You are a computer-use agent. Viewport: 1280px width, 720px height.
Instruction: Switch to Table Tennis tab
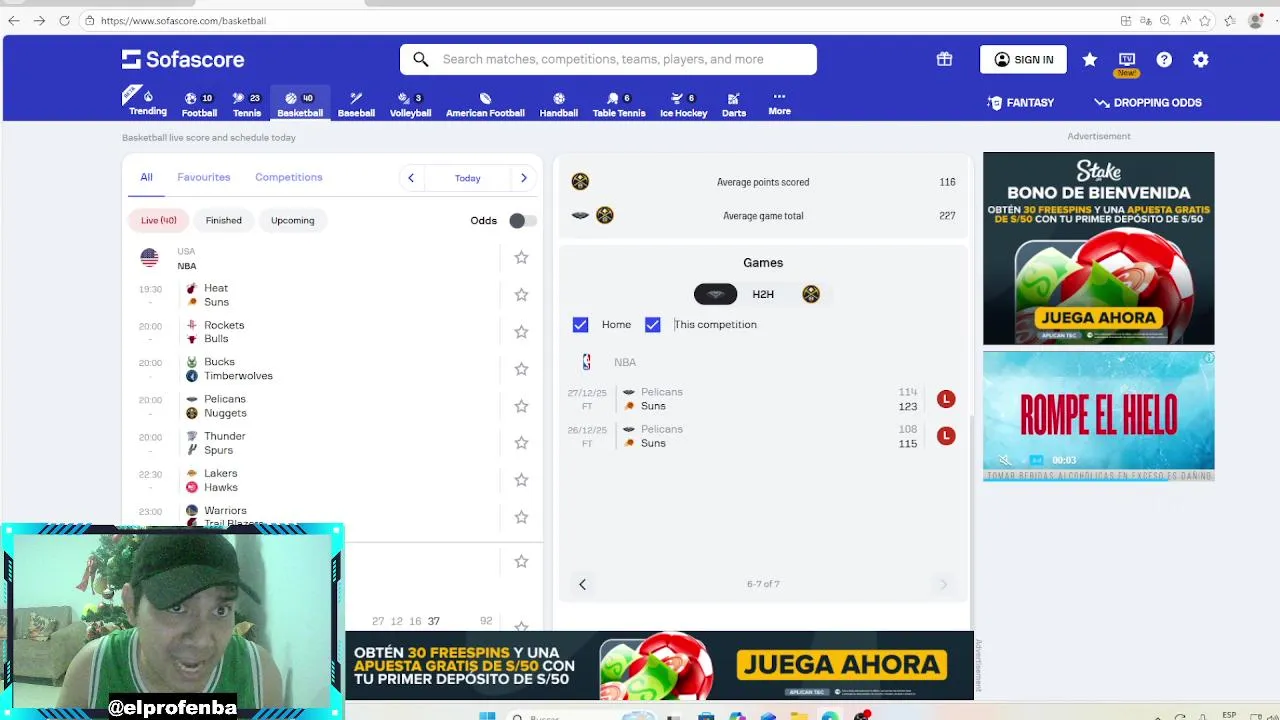tap(619, 104)
